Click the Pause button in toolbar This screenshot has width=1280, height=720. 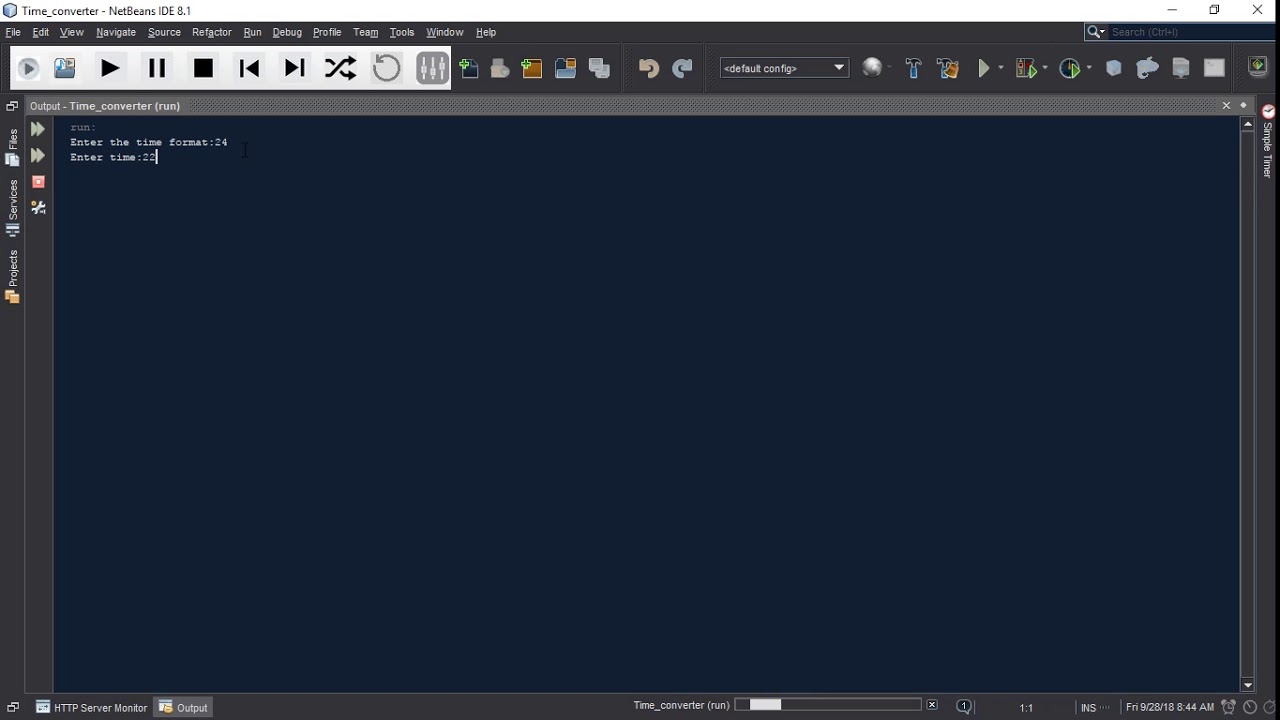[157, 68]
